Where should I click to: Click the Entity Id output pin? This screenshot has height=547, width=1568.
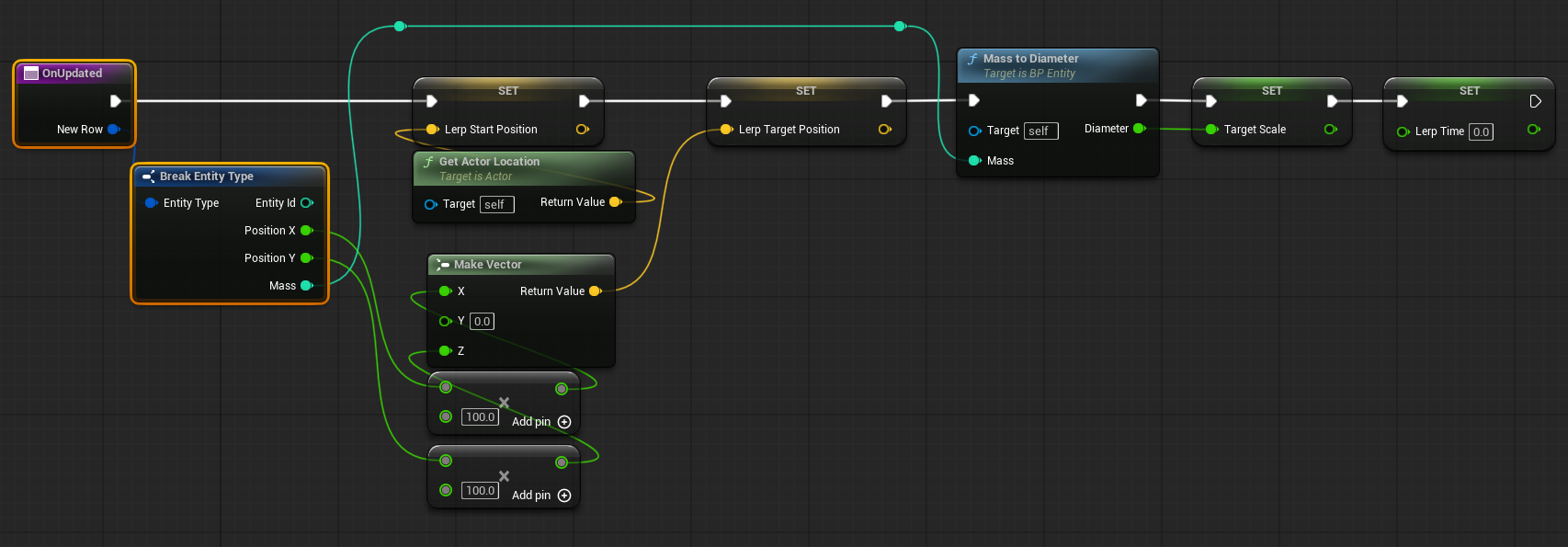[x=307, y=203]
